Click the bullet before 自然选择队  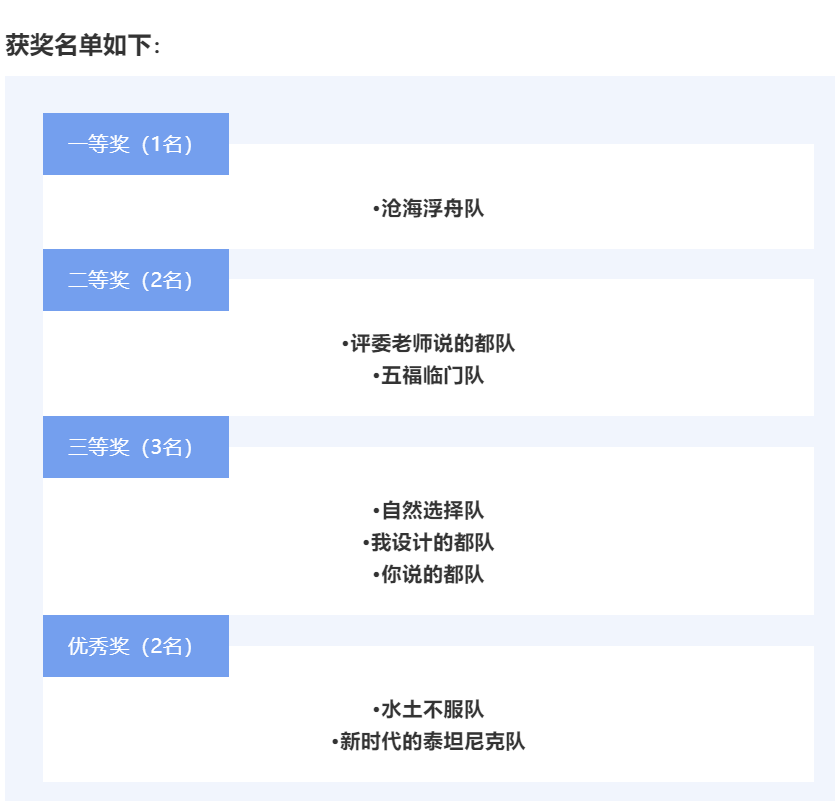click(376, 512)
